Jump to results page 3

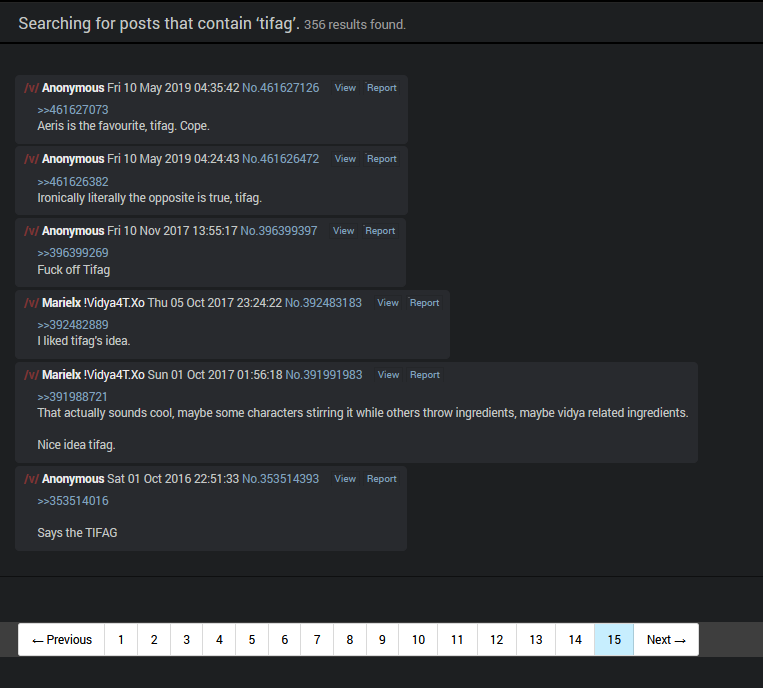pyautogui.click(x=186, y=640)
